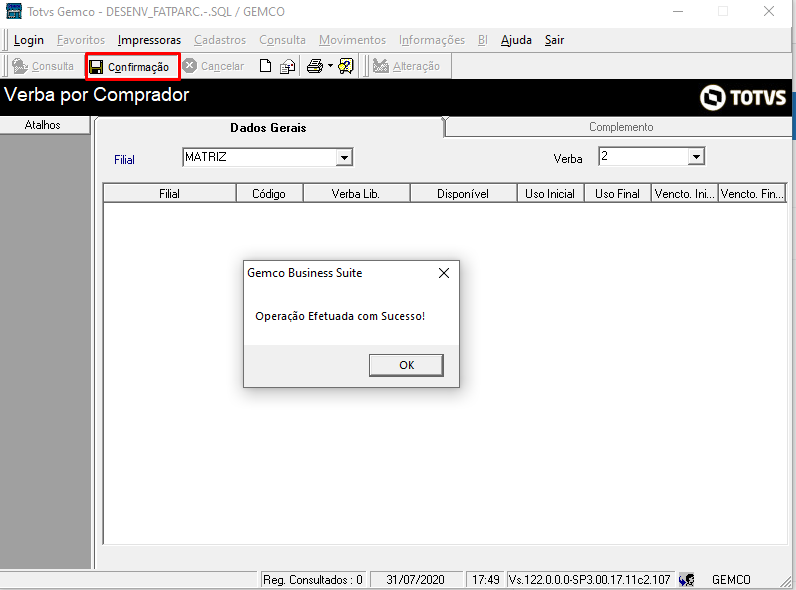The image size is (796, 590).
Task: Minimize the Totvs Gemco window
Action: coord(678,11)
